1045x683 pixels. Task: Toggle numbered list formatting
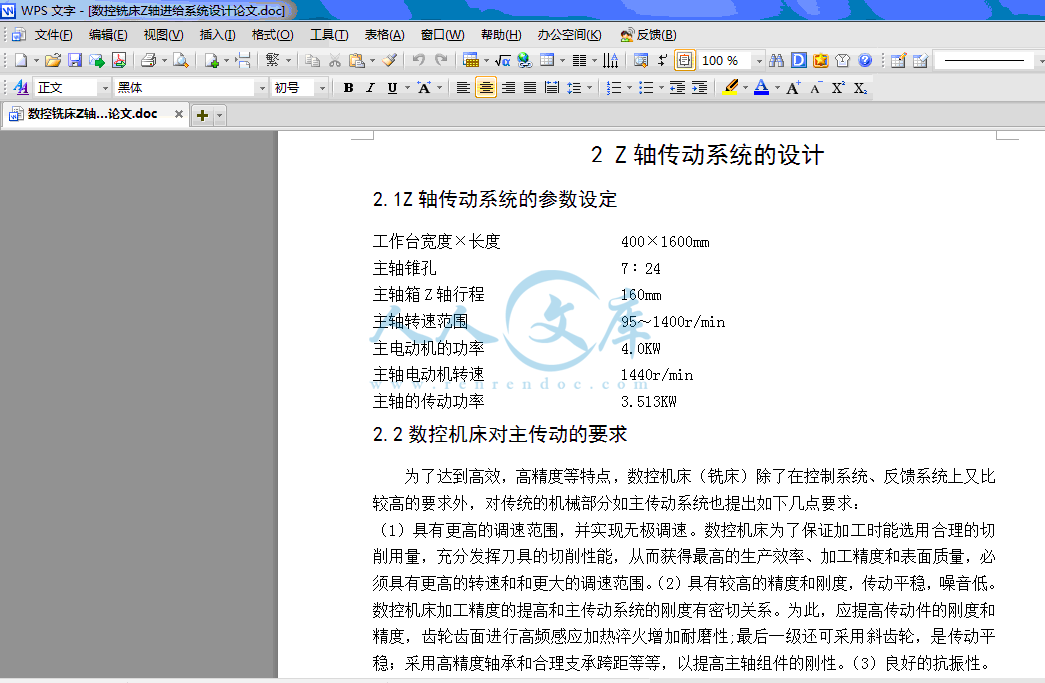614,87
